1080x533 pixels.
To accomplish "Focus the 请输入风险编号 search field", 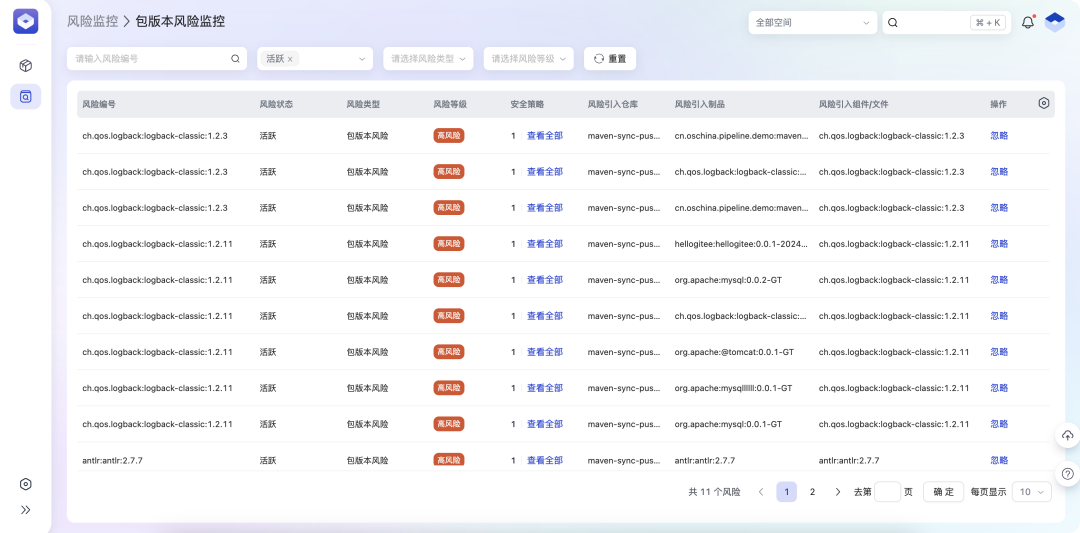I will [150, 59].
